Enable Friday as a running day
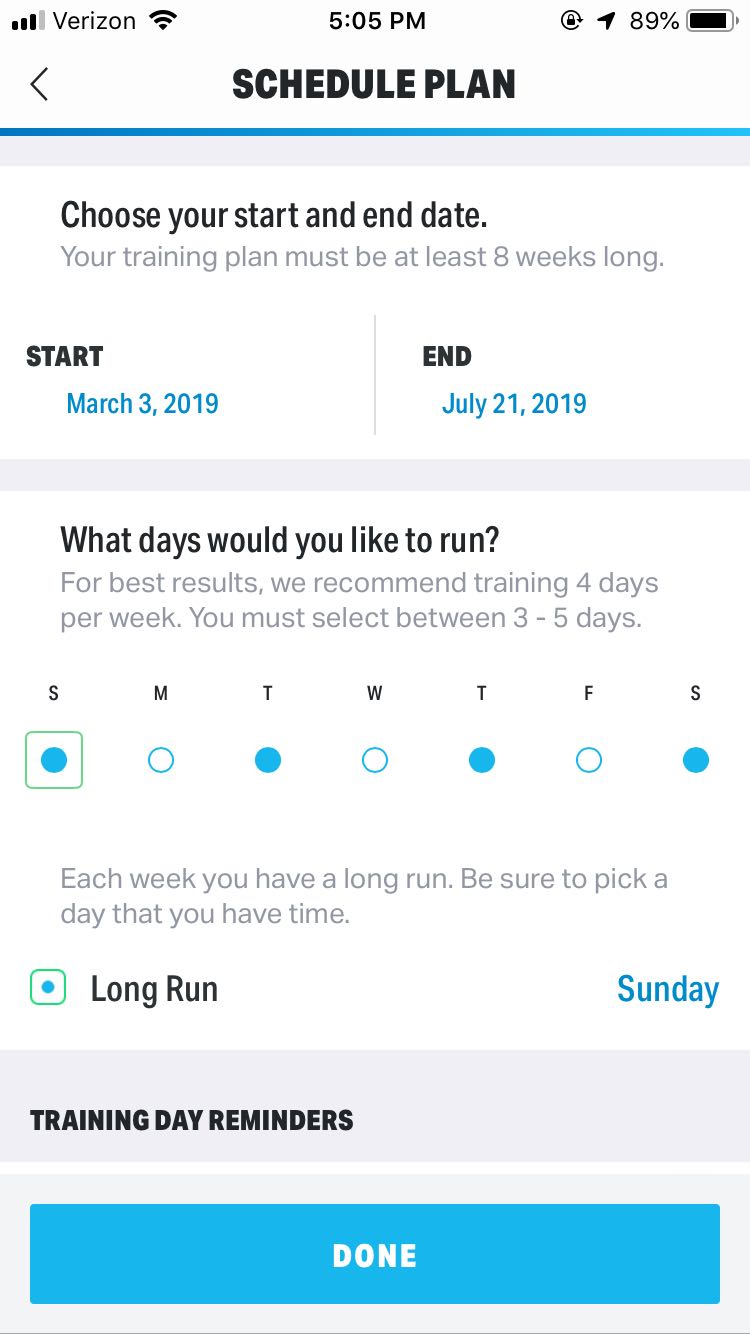This screenshot has width=750, height=1334. pos(589,761)
